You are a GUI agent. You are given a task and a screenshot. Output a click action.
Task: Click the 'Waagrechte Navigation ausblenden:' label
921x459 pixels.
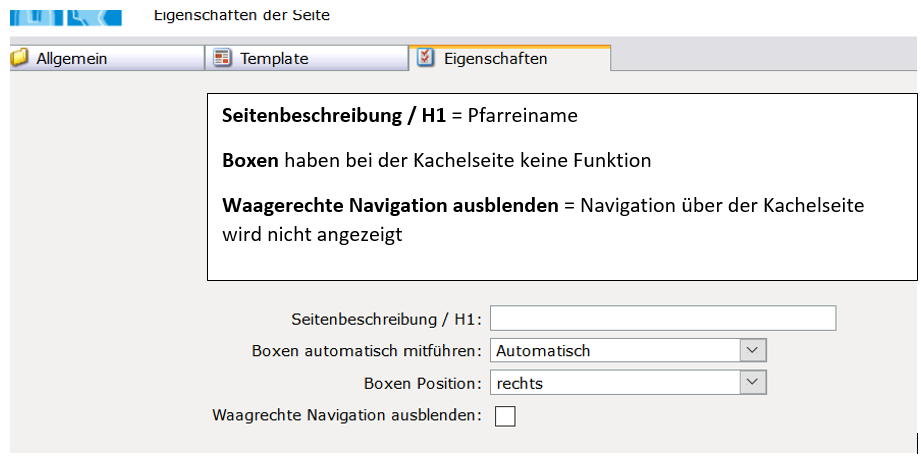click(x=347, y=416)
